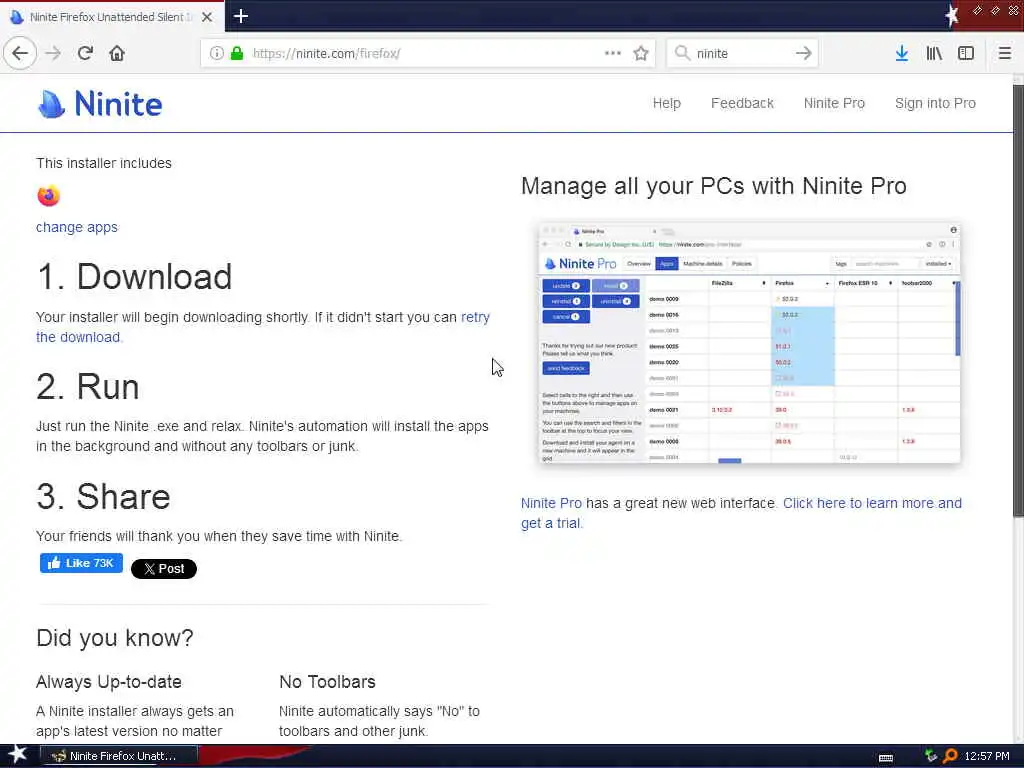
Task: Click the network tray icon in taskbar
Action: [x=931, y=756]
